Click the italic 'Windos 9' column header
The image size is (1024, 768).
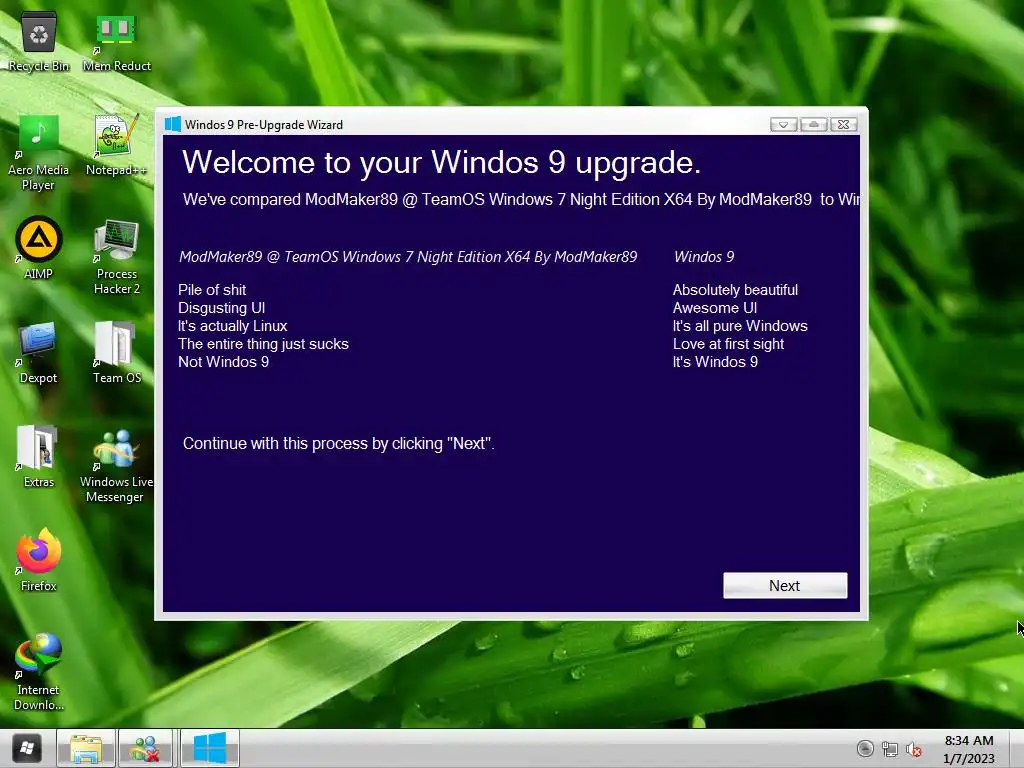click(x=704, y=257)
